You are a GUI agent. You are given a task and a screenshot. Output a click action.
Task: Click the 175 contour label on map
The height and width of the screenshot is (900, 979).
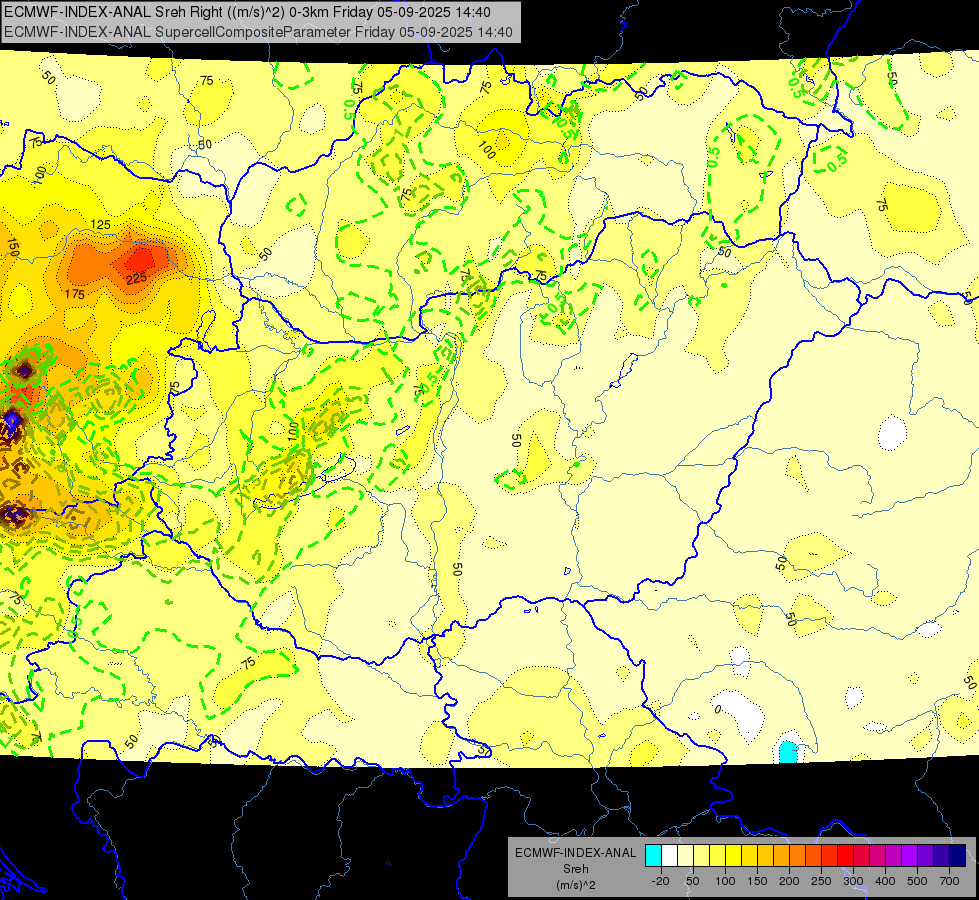[75, 294]
